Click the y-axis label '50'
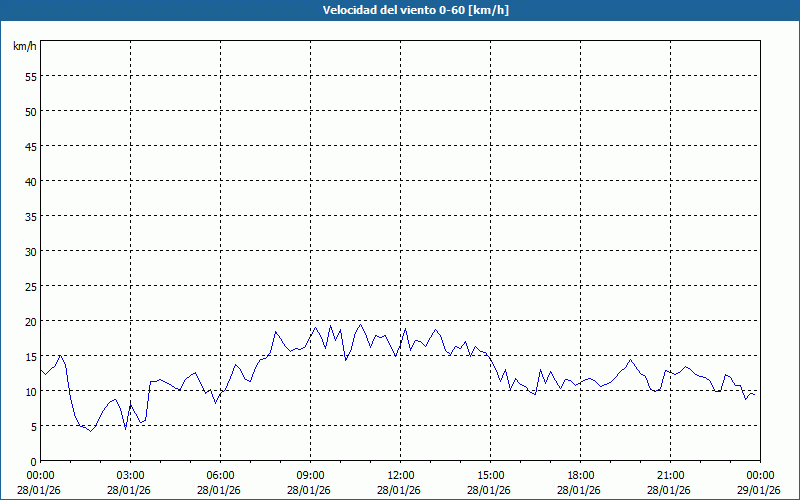Image resolution: width=800 pixels, height=500 pixels. coord(31,112)
